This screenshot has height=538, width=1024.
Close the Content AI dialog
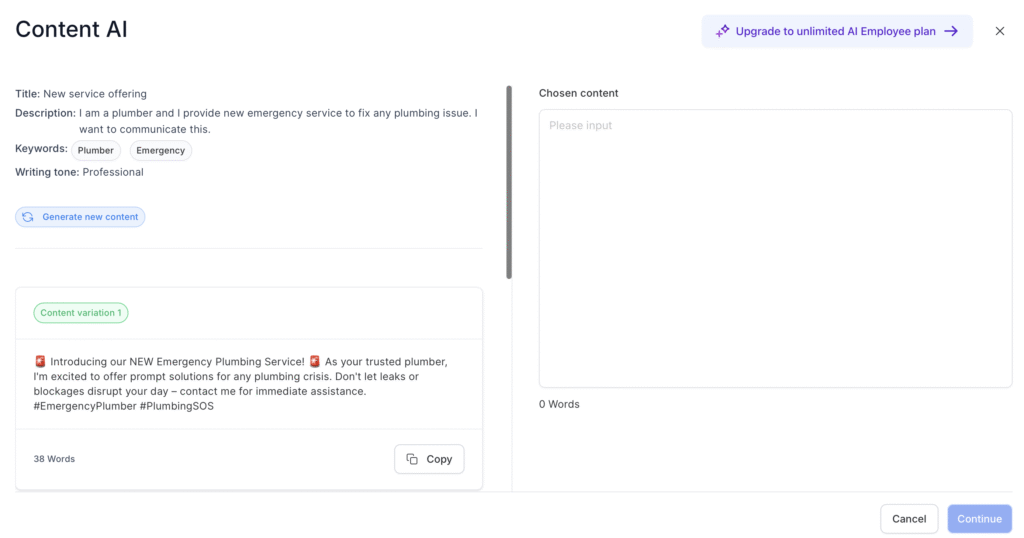(1000, 31)
